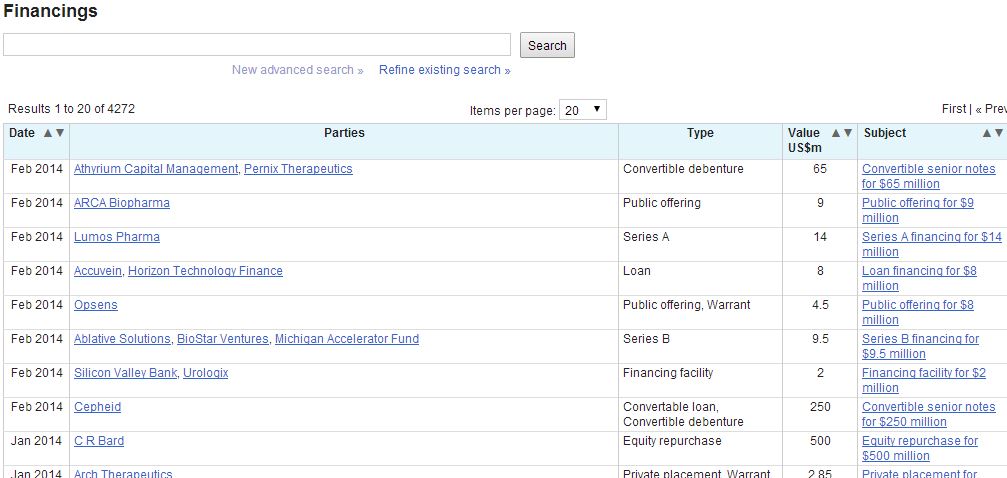Sort Date column descending arrow
This screenshot has height=478, width=1007.
click(x=60, y=133)
